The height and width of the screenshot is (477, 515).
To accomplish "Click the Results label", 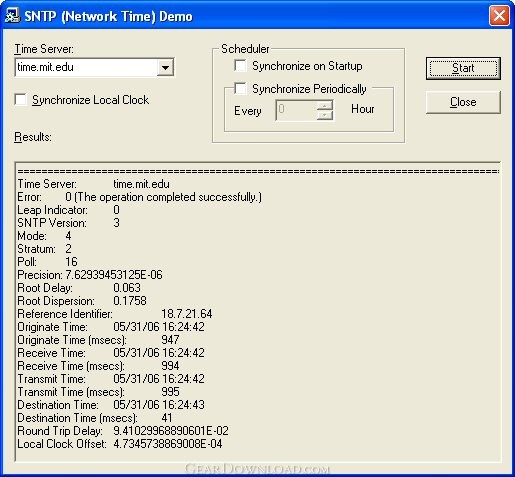I will pyautogui.click(x=33, y=137).
